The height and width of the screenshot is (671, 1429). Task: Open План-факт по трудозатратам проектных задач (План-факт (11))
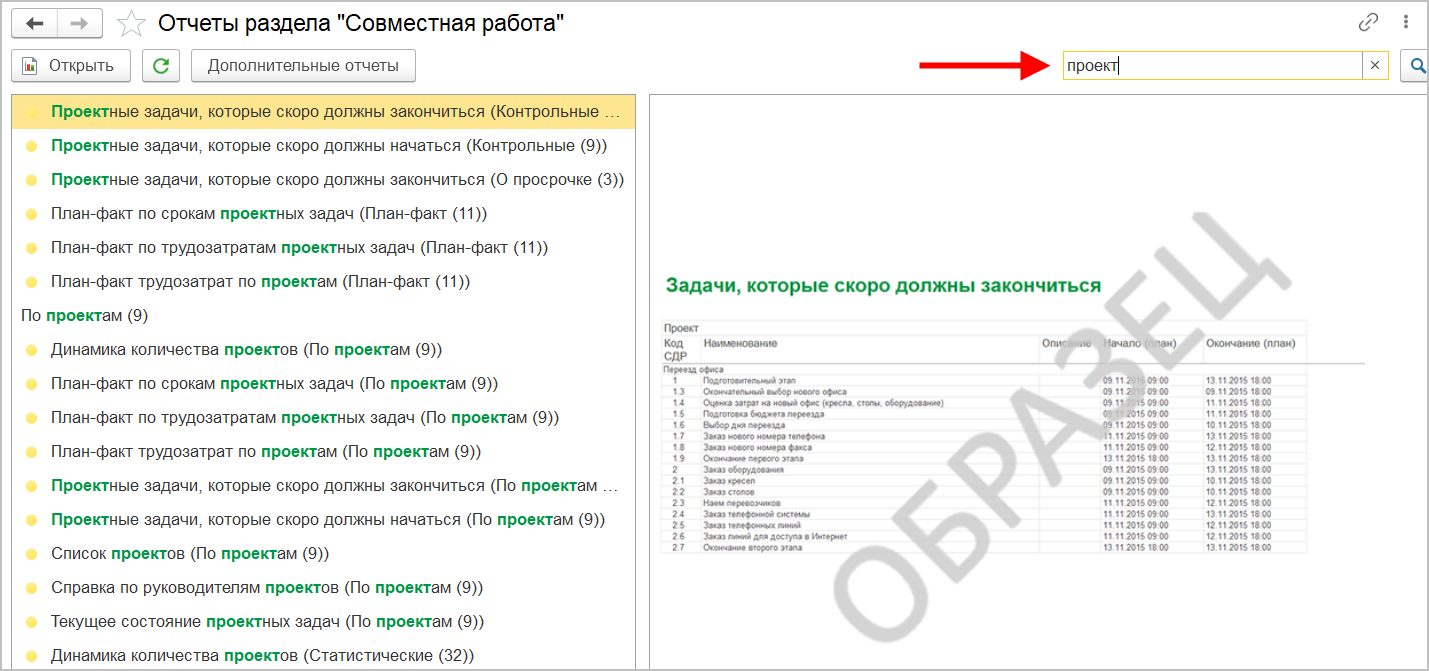pos(323,248)
